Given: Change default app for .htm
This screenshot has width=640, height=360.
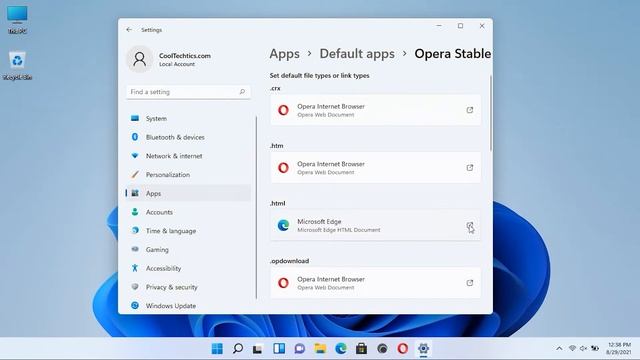Looking at the screenshot, I should click(375, 168).
